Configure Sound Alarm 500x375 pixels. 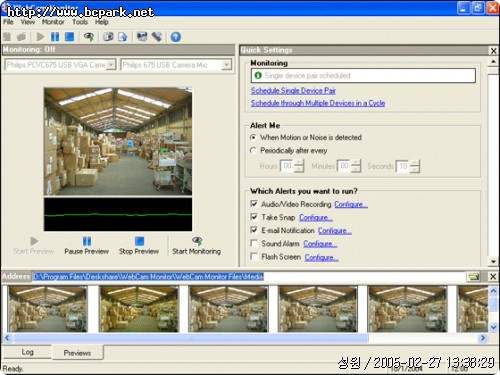pyautogui.click(x=320, y=244)
